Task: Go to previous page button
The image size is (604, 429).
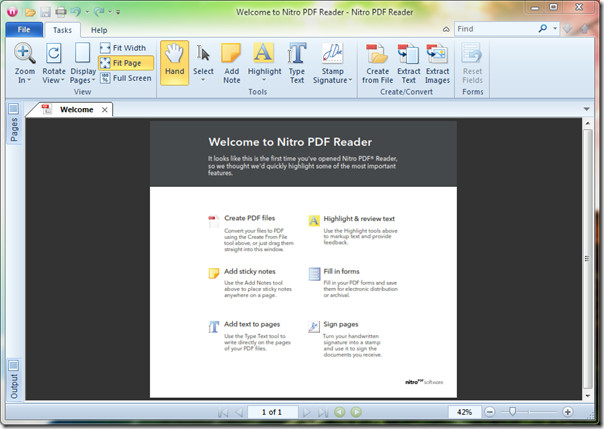Action: click(x=239, y=412)
